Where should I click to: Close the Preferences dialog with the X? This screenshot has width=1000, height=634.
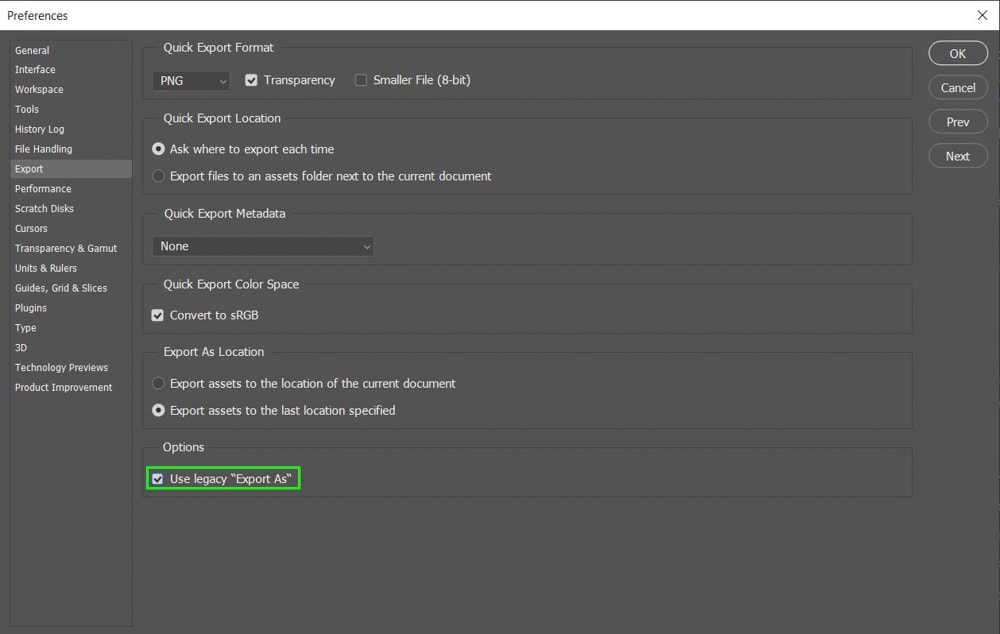[x=982, y=15]
